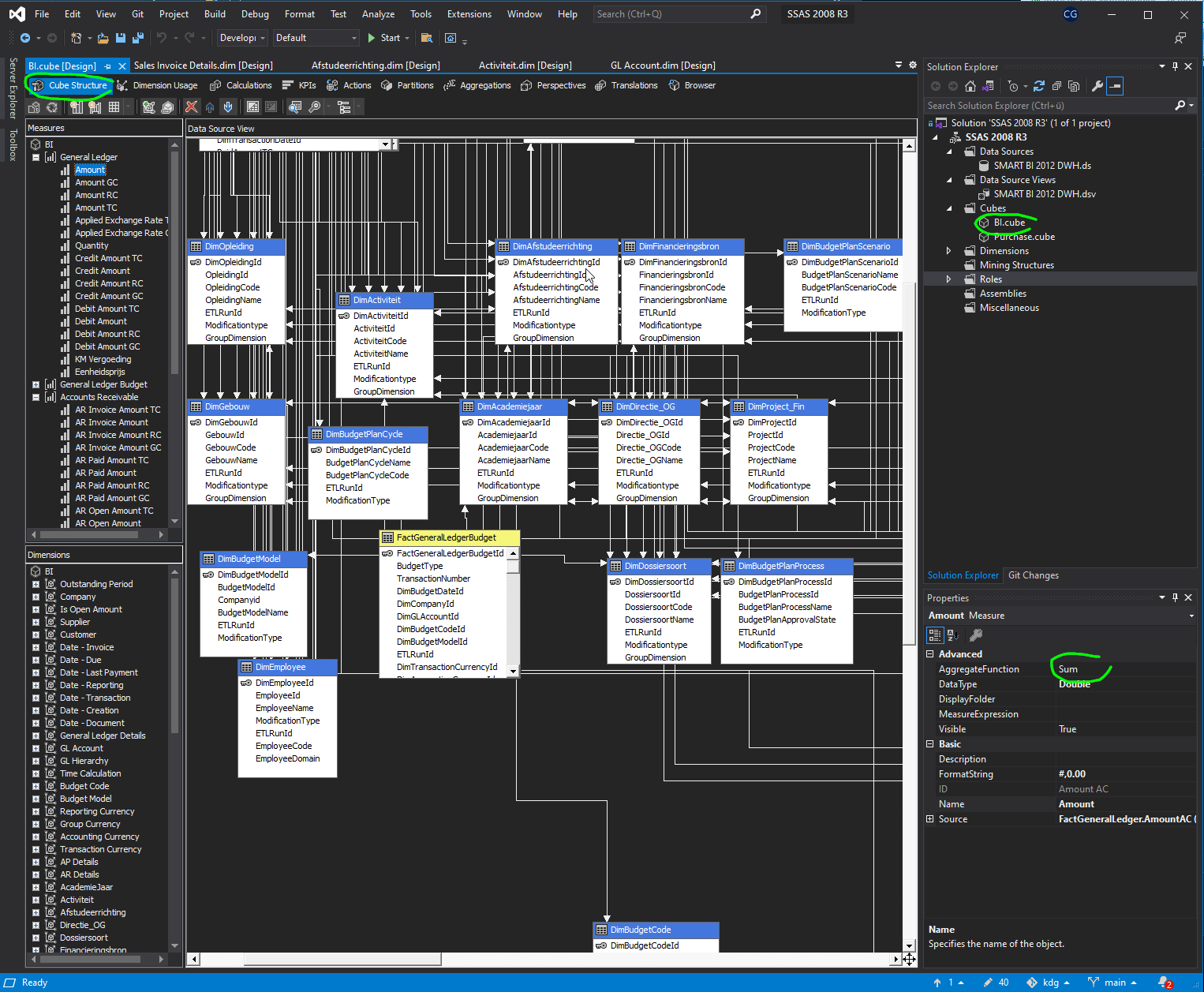Click the New Measure Group icon

tap(95, 107)
